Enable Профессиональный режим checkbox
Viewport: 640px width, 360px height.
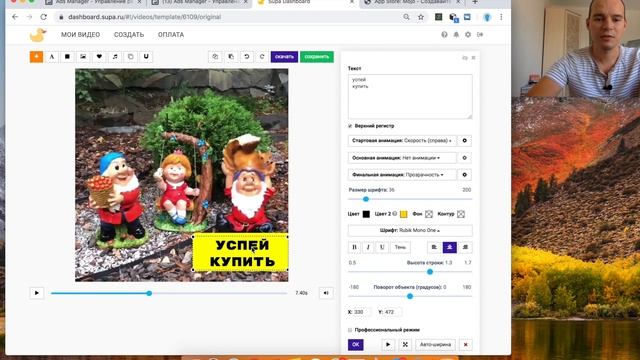(x=350, y=330)
